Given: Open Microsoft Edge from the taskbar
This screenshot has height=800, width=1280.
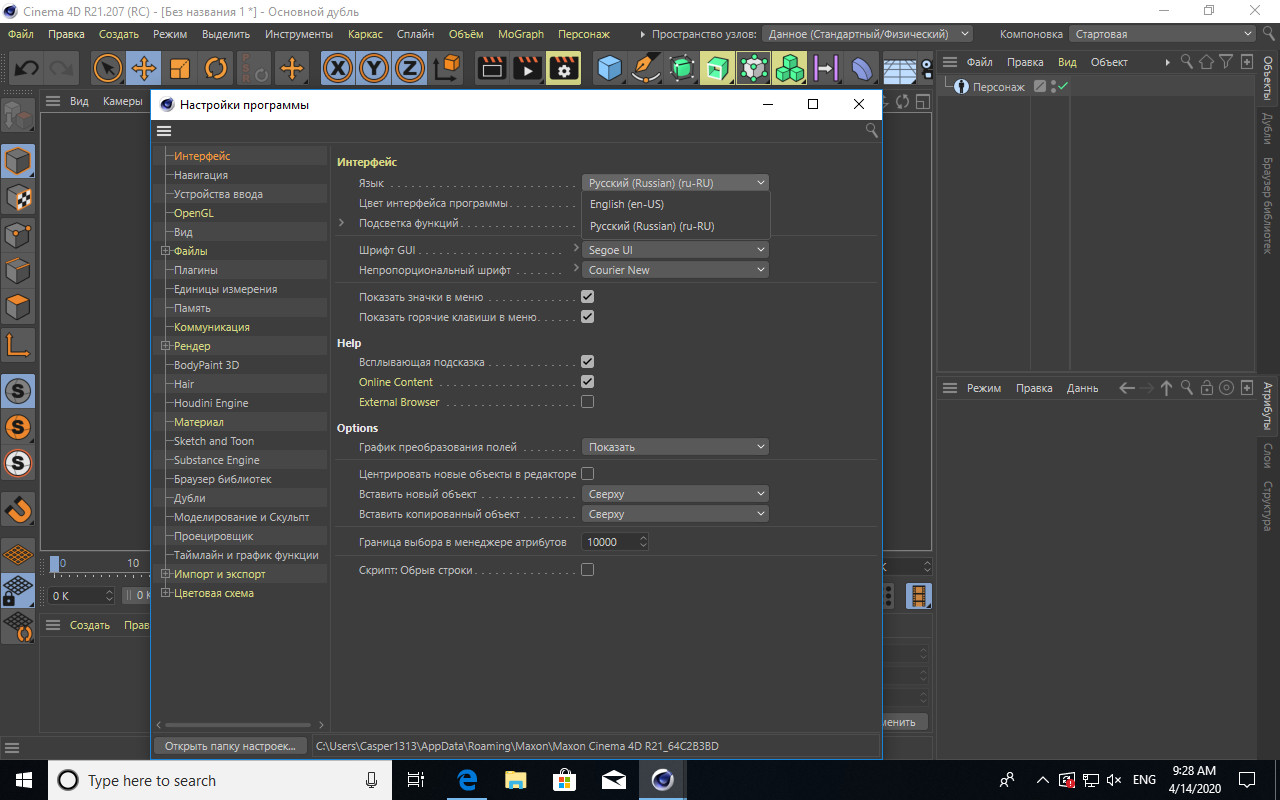Looking at the screenshot, I should click(467, 780).
